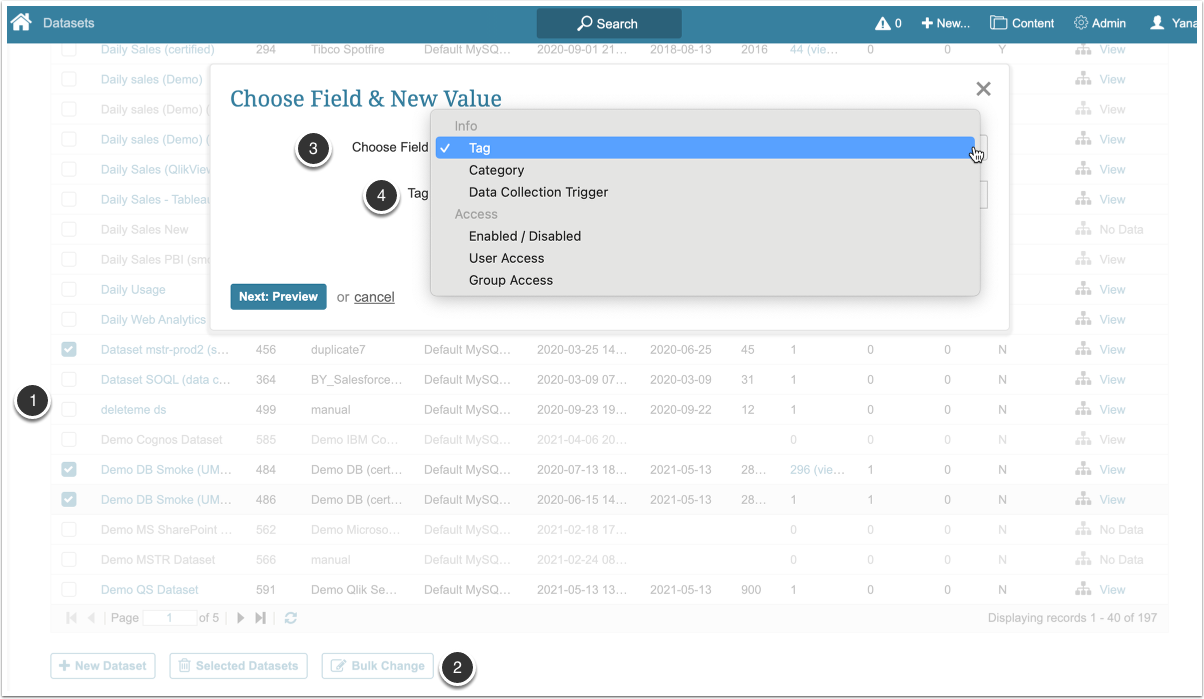Open Demo QS Dataset link

(x=150, y=590)
